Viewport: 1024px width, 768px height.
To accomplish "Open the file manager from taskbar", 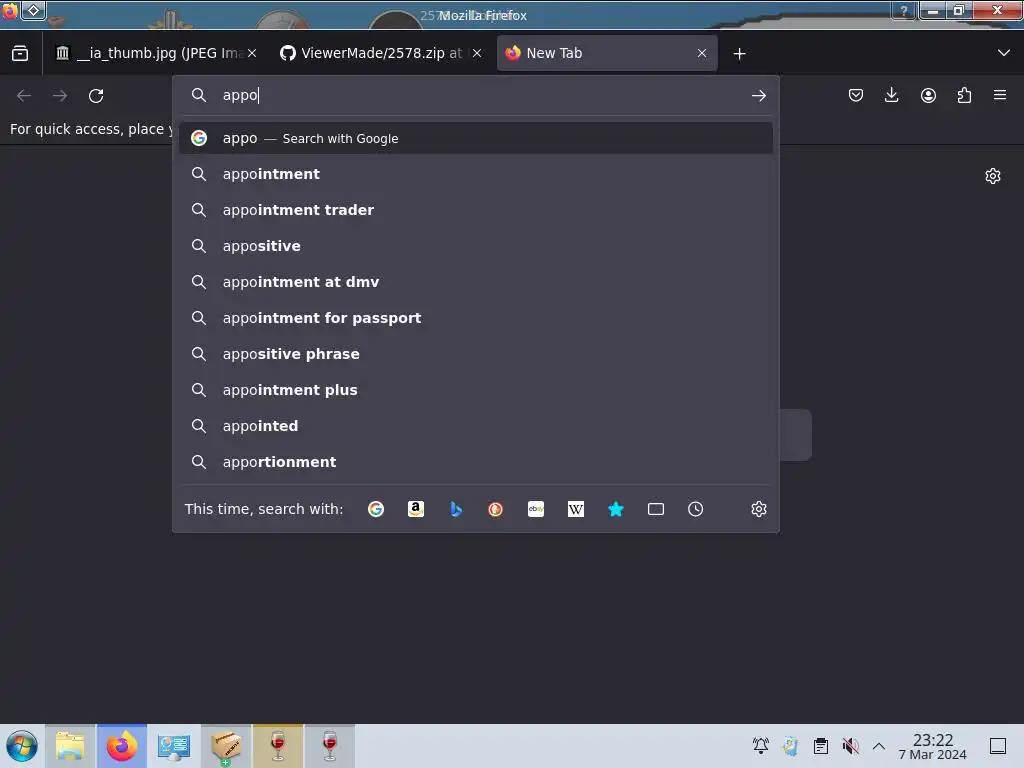I will tap(70, 746).
